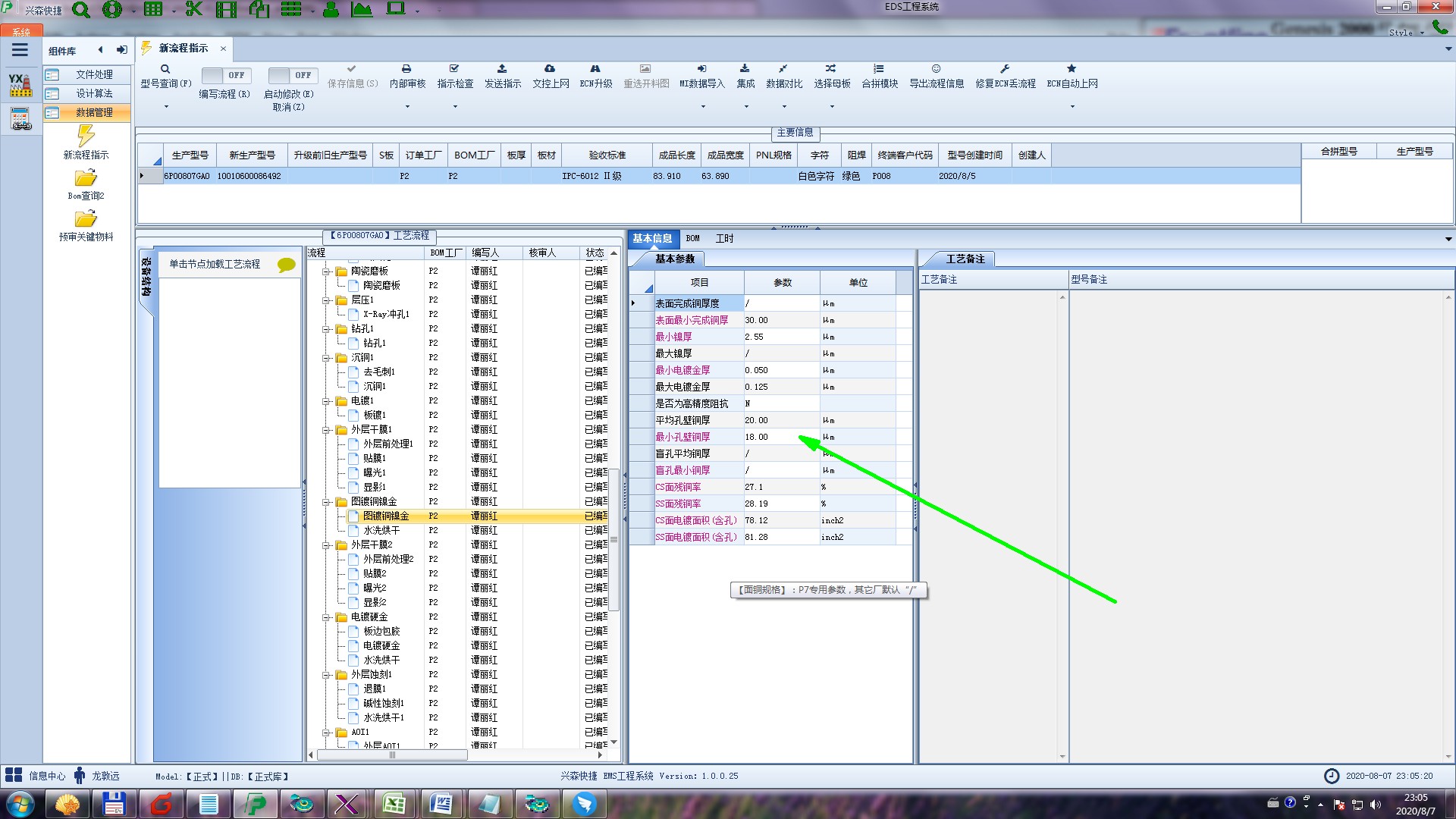
Task: Open the Bom查询2 folder icon
Action: (86, 178)
